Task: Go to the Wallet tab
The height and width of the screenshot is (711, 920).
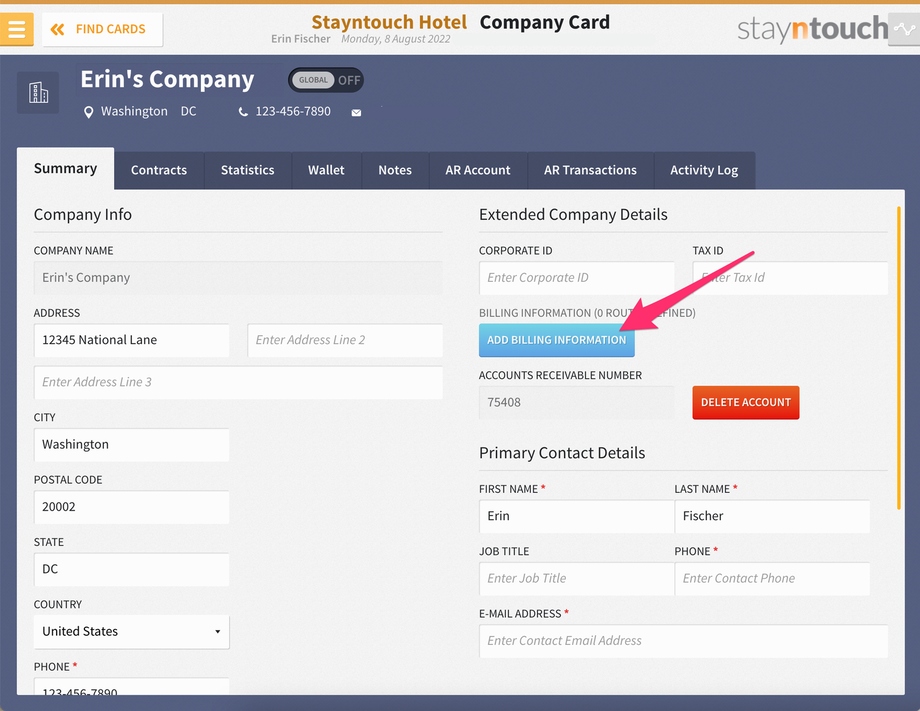Action: (326, 170)
